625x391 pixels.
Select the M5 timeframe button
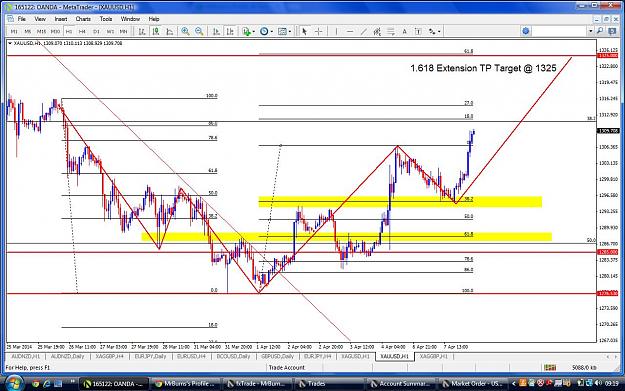(x=28, y=31)
